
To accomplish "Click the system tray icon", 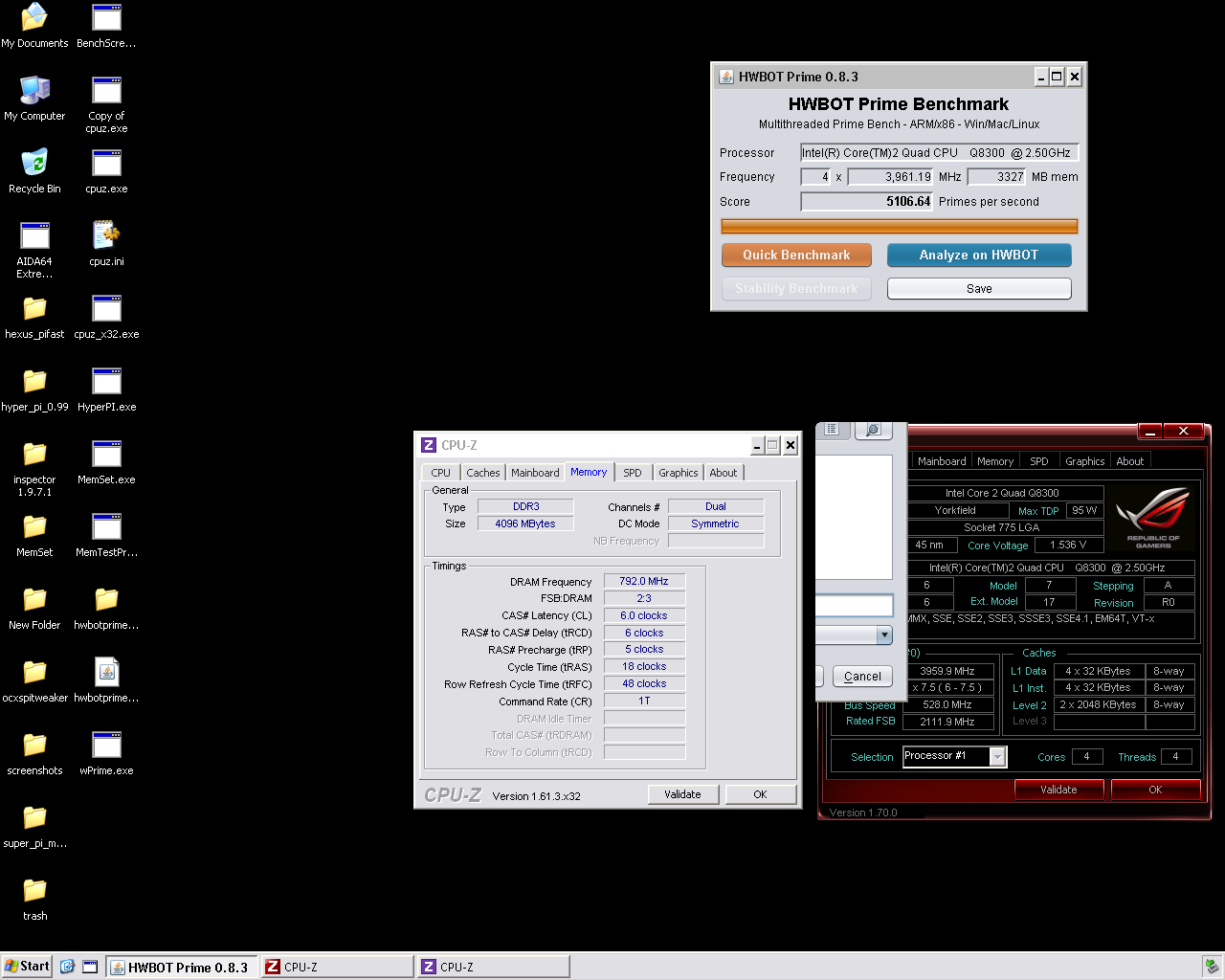I will pyautogui.click(x=1212, y=967).
